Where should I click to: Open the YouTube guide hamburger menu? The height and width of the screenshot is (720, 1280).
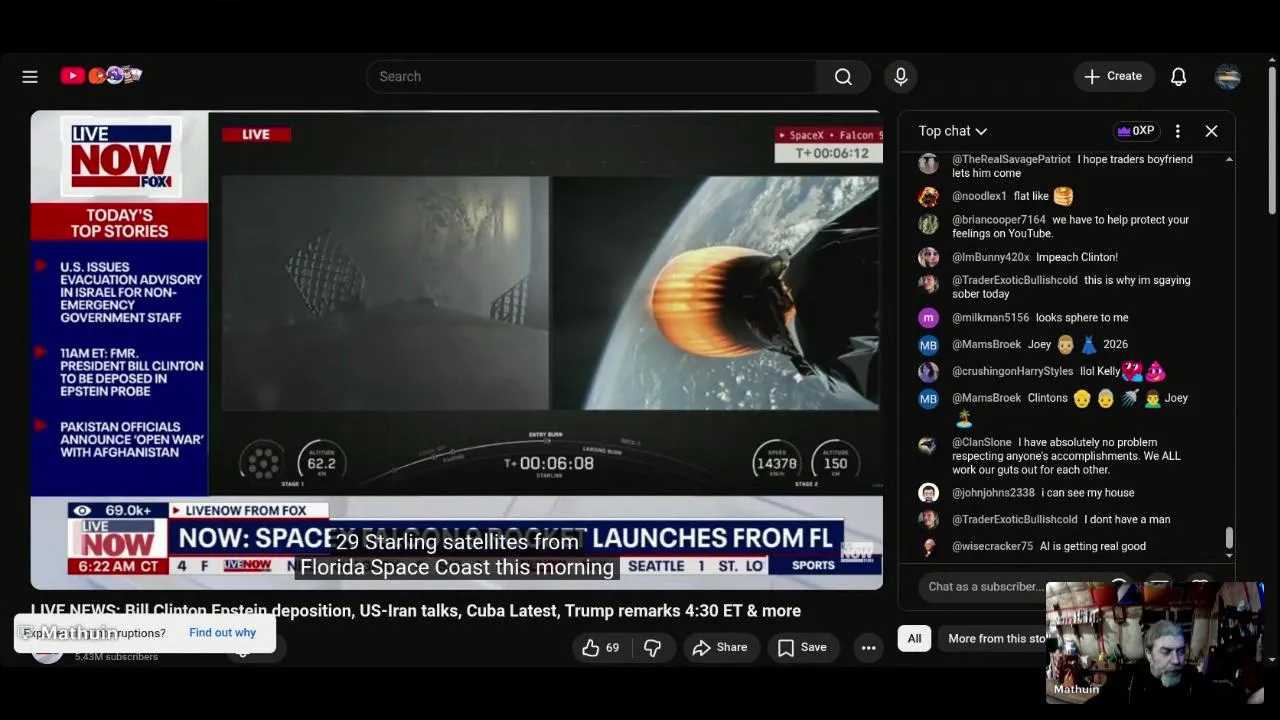pos(30,76)
